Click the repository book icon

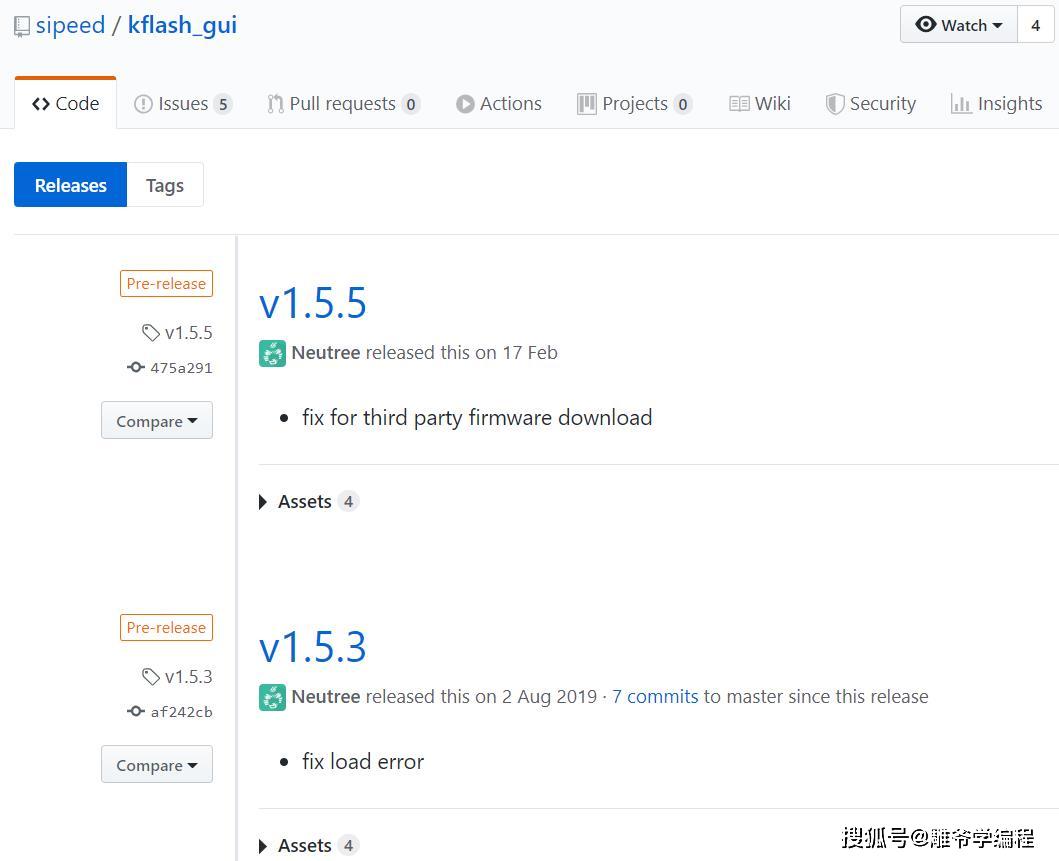click(x=20, y=25)
